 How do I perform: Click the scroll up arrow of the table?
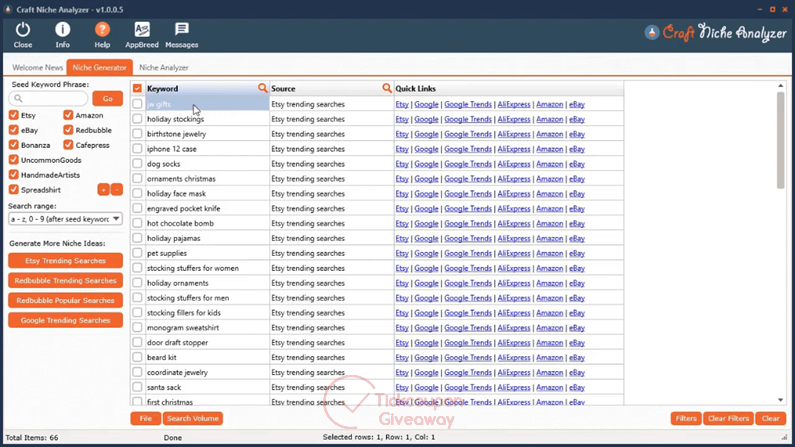[x=780, y=86]
